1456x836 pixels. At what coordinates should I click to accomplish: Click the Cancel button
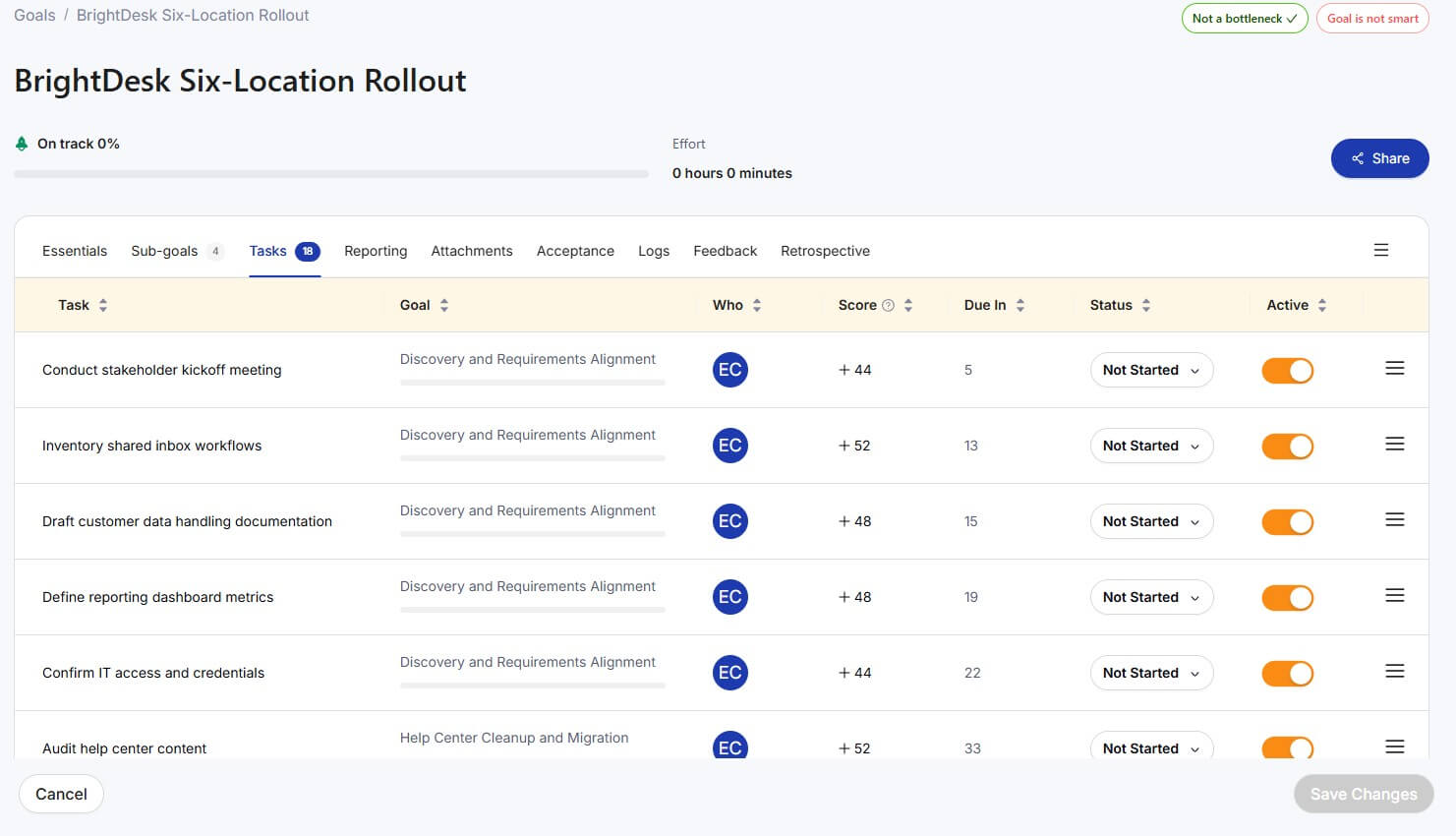pyautogui.click(x=61, y=794)
